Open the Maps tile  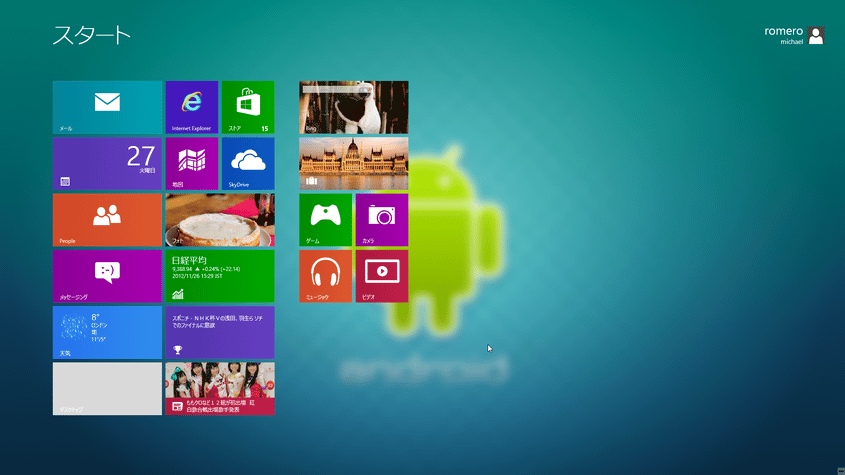192,163
